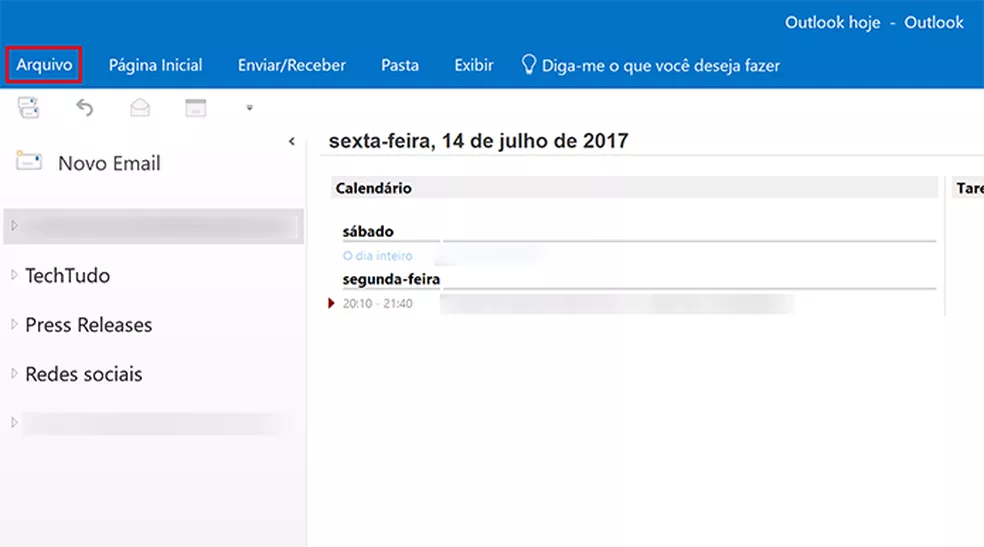Expand the Redes sociais folder triangle
This screenshot has width=984, height=547.
pyautogui.click(x=14, y=373)
